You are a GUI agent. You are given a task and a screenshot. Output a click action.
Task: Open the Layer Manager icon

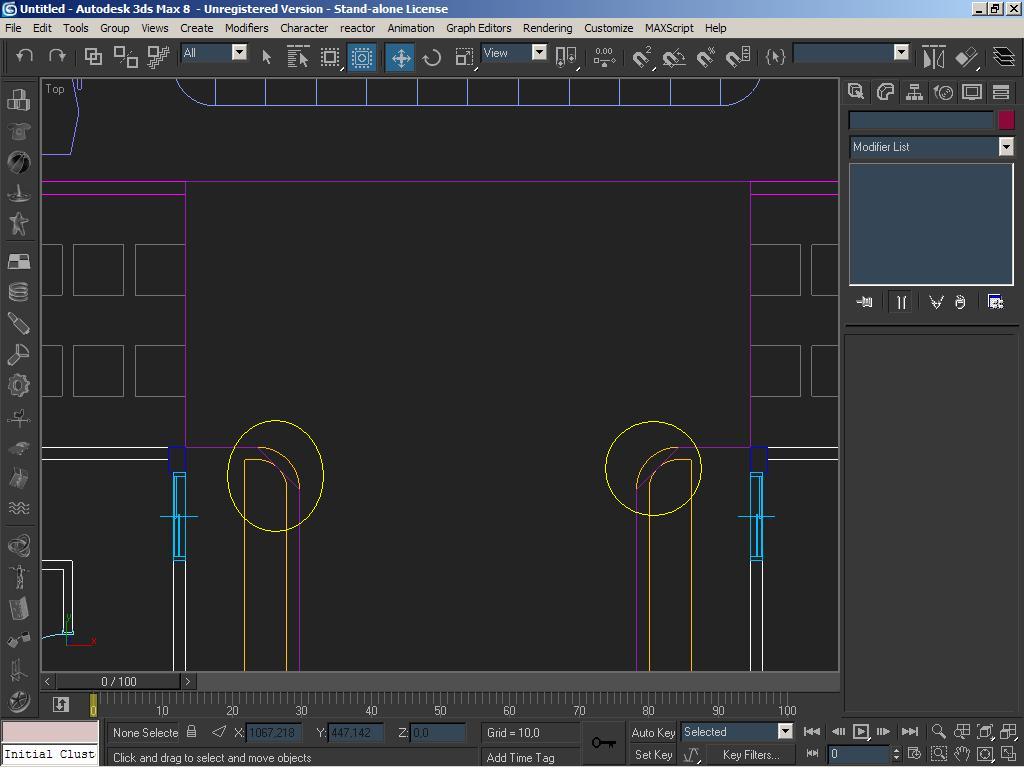coord(1004,57)
